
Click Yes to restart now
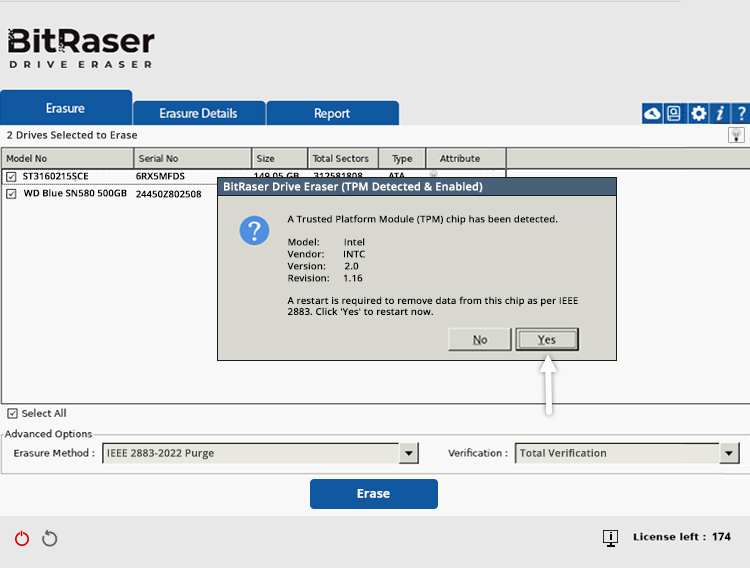point(546,340)
